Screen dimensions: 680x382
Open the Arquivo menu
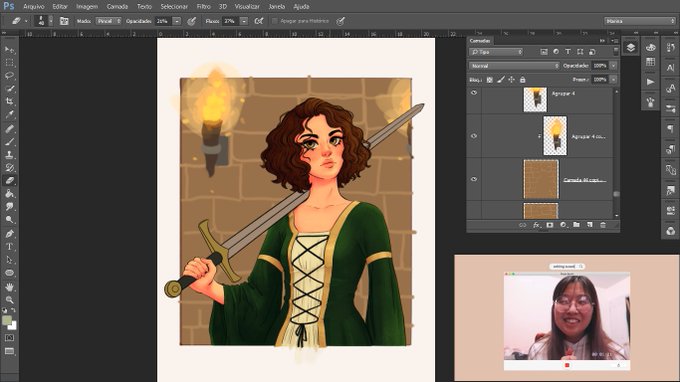[x=33, y=7]
